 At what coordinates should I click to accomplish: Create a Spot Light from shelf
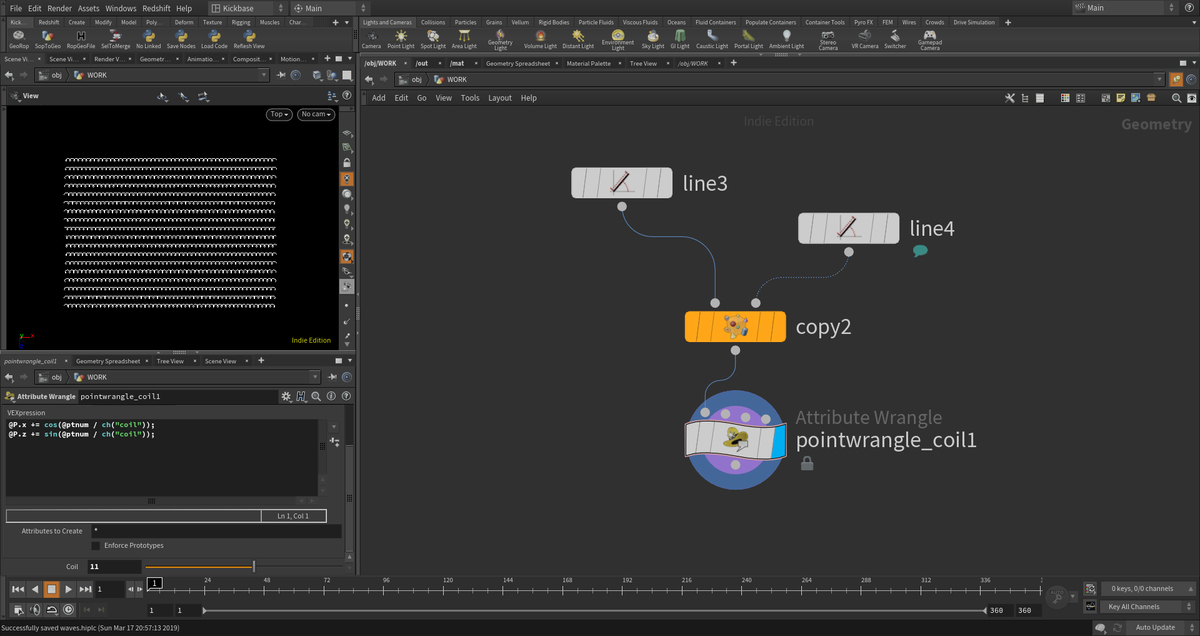433,39
